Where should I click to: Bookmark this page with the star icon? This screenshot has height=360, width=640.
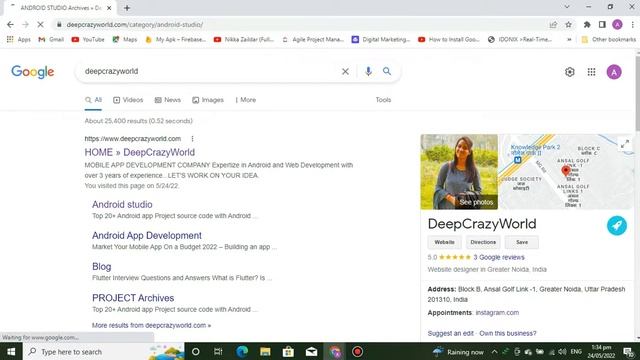click(x=568, y=24)
